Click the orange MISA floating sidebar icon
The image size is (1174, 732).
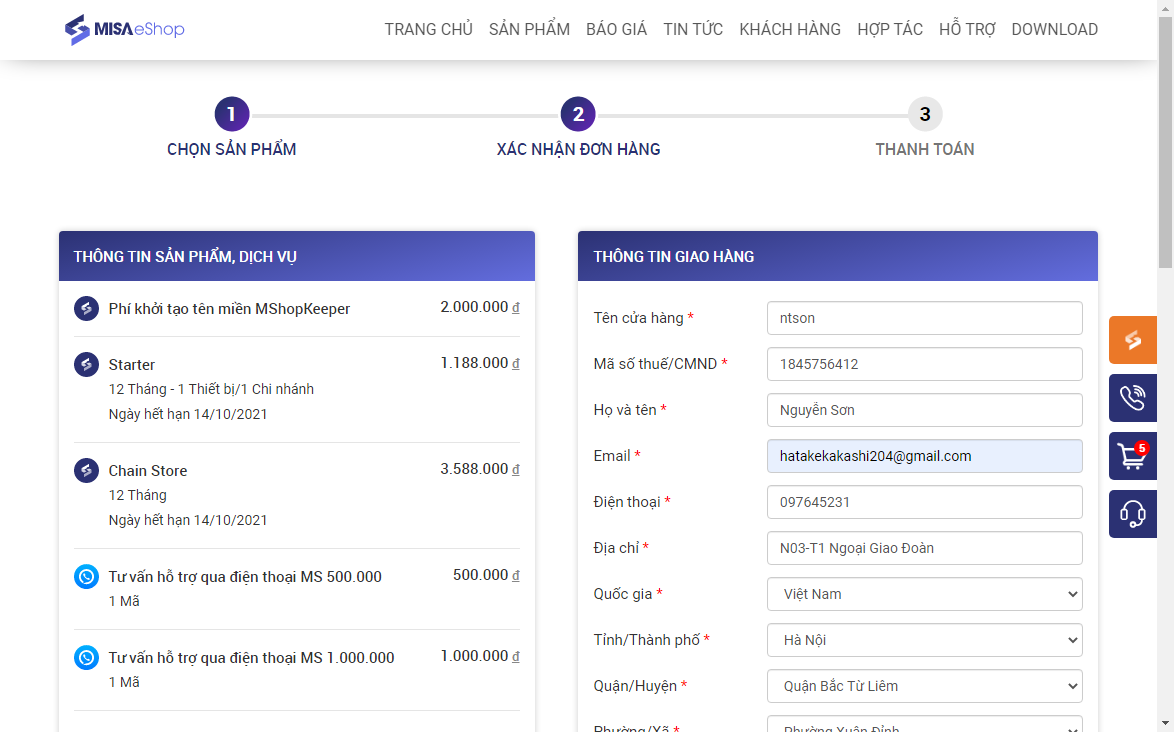pos(1133,340)
